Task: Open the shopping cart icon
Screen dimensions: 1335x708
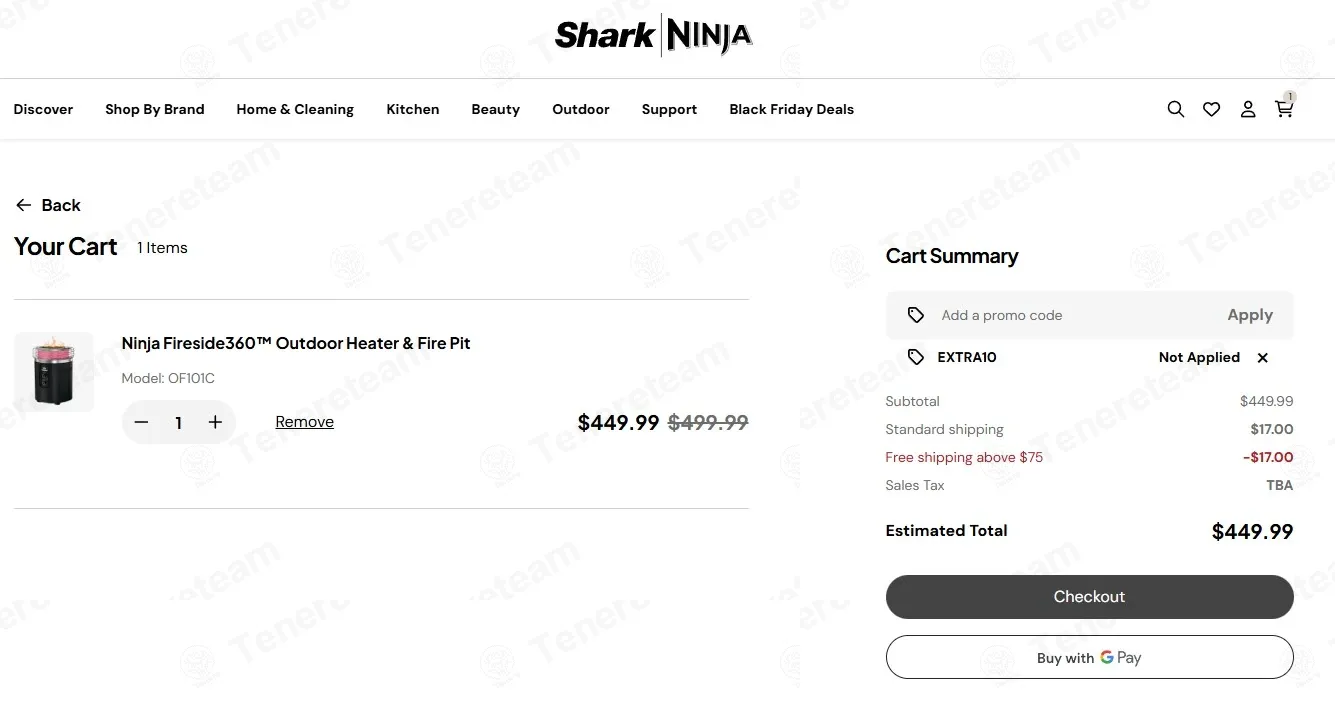Action: click(x=1284, y=109)
